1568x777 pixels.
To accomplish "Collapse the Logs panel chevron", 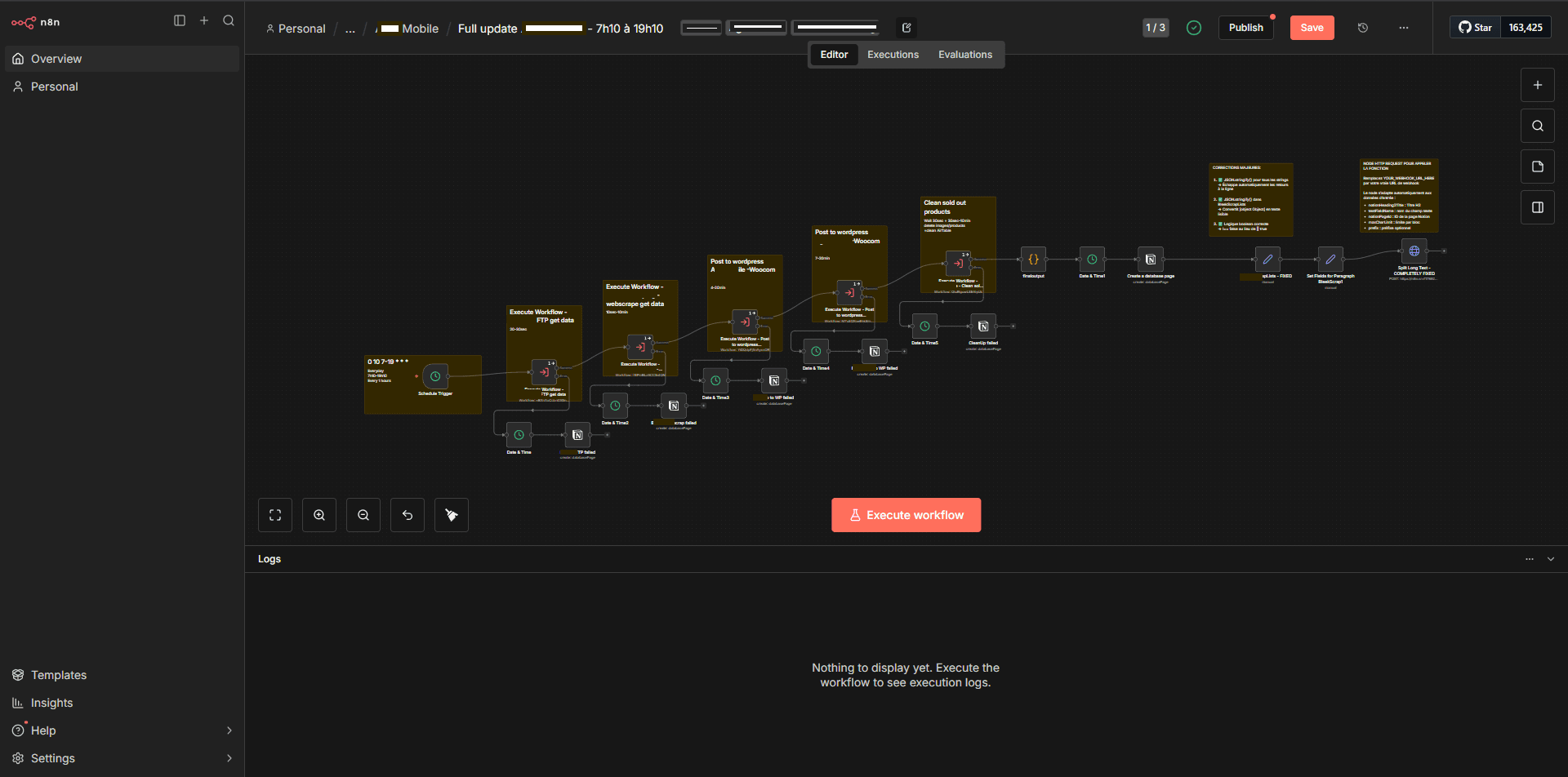I will click(1551, 559).
